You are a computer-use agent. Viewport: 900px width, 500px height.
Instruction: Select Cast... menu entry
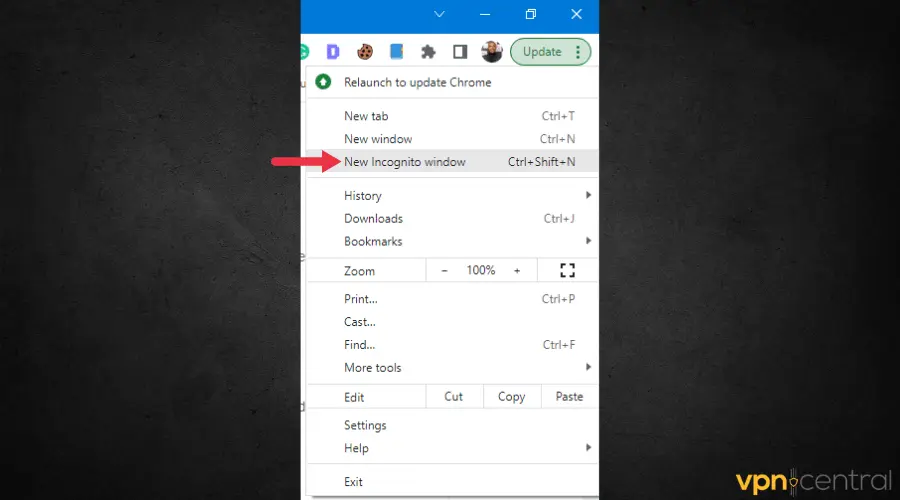452,322
